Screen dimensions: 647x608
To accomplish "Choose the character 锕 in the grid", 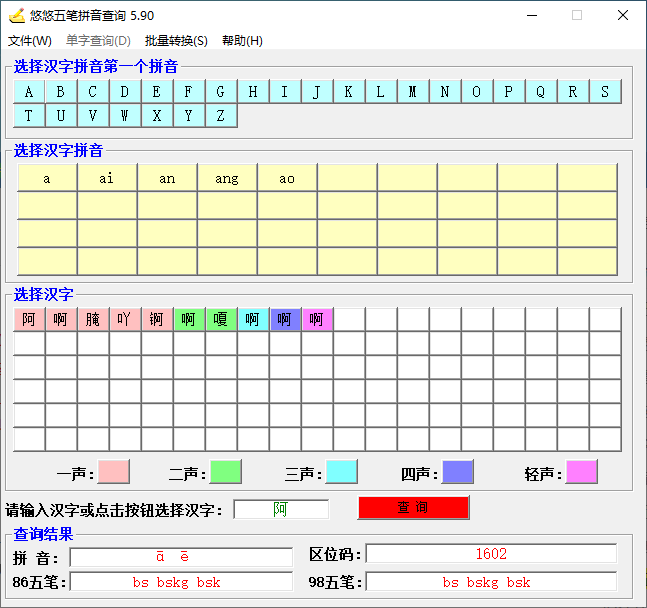I will tap(157, 319).
